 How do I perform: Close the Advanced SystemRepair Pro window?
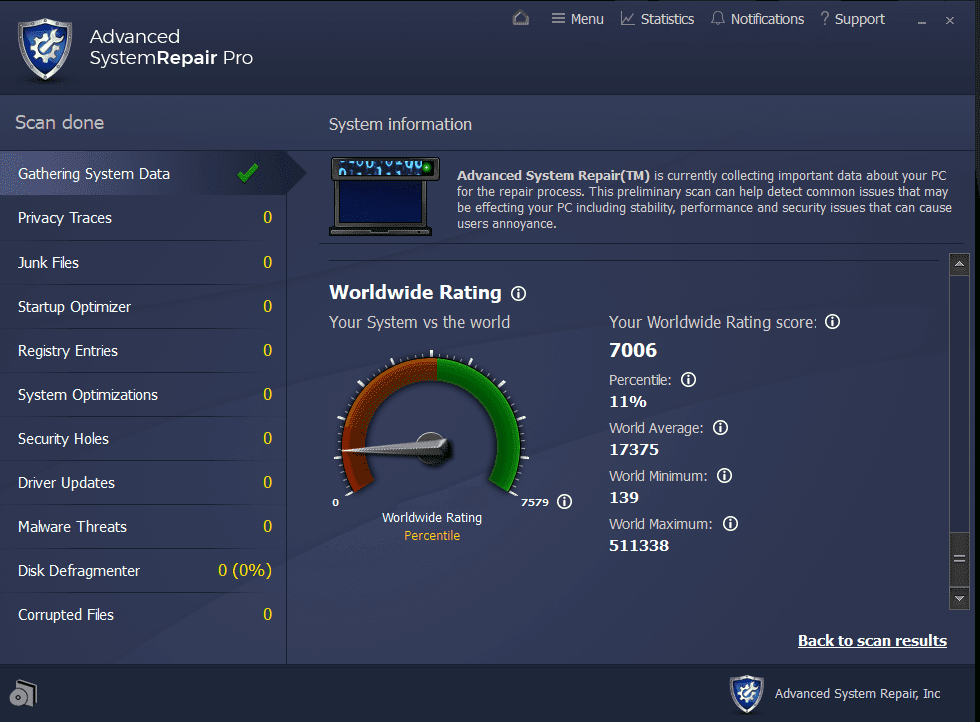[950, 21]
